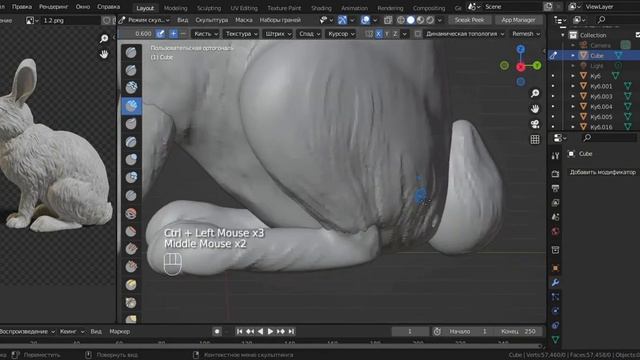Image resolution: width=640 pixels, height=360 pixels.
Task: Select the active Clay Strips brush
Action: click(131, 106)
